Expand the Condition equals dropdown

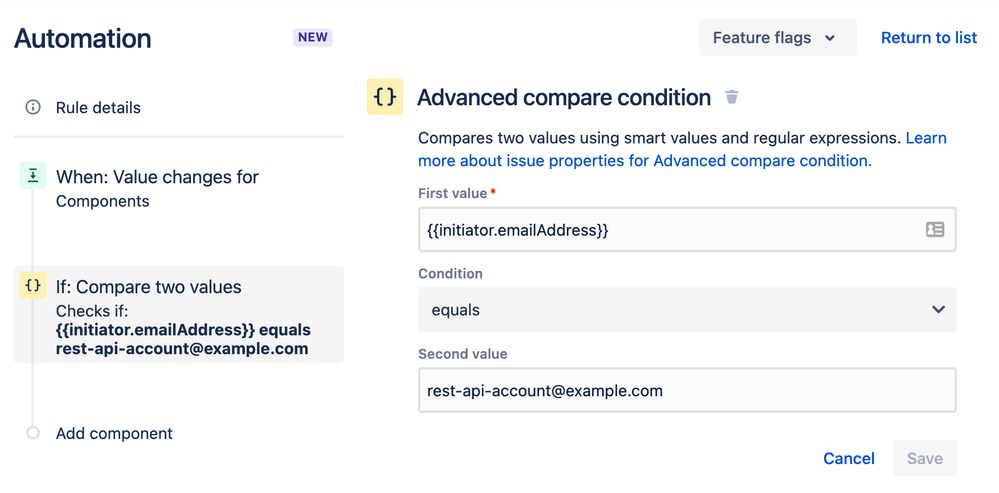(x=686, y=310)
